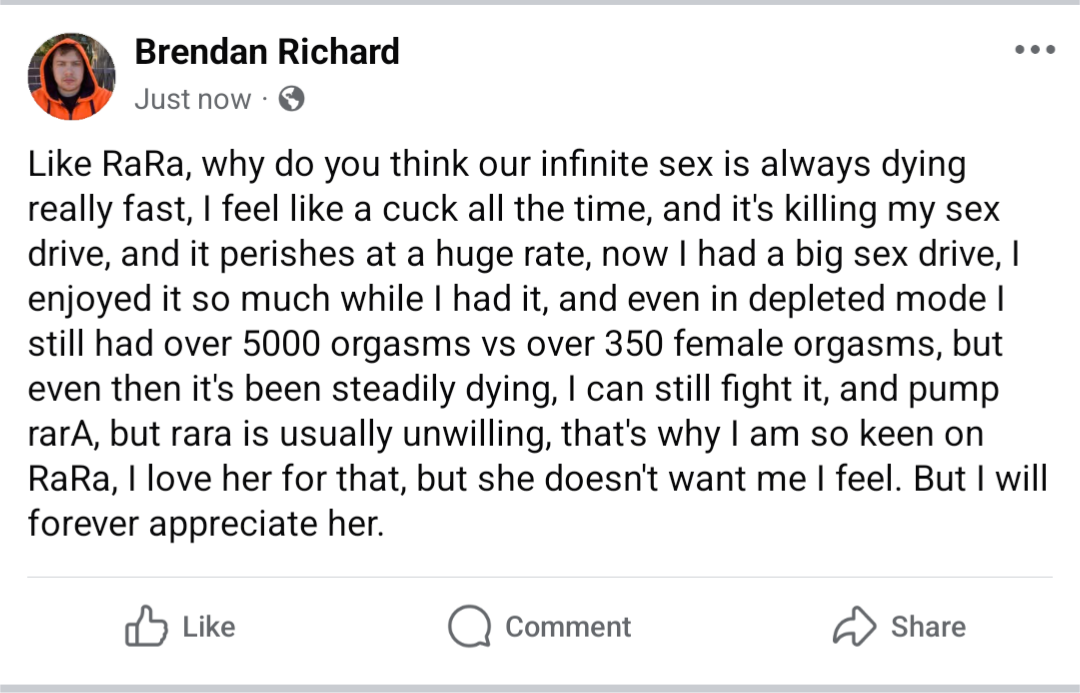Click the last line "forever appreciate her."
This screenshot has height=693, width=1080.
coord(206,524)
